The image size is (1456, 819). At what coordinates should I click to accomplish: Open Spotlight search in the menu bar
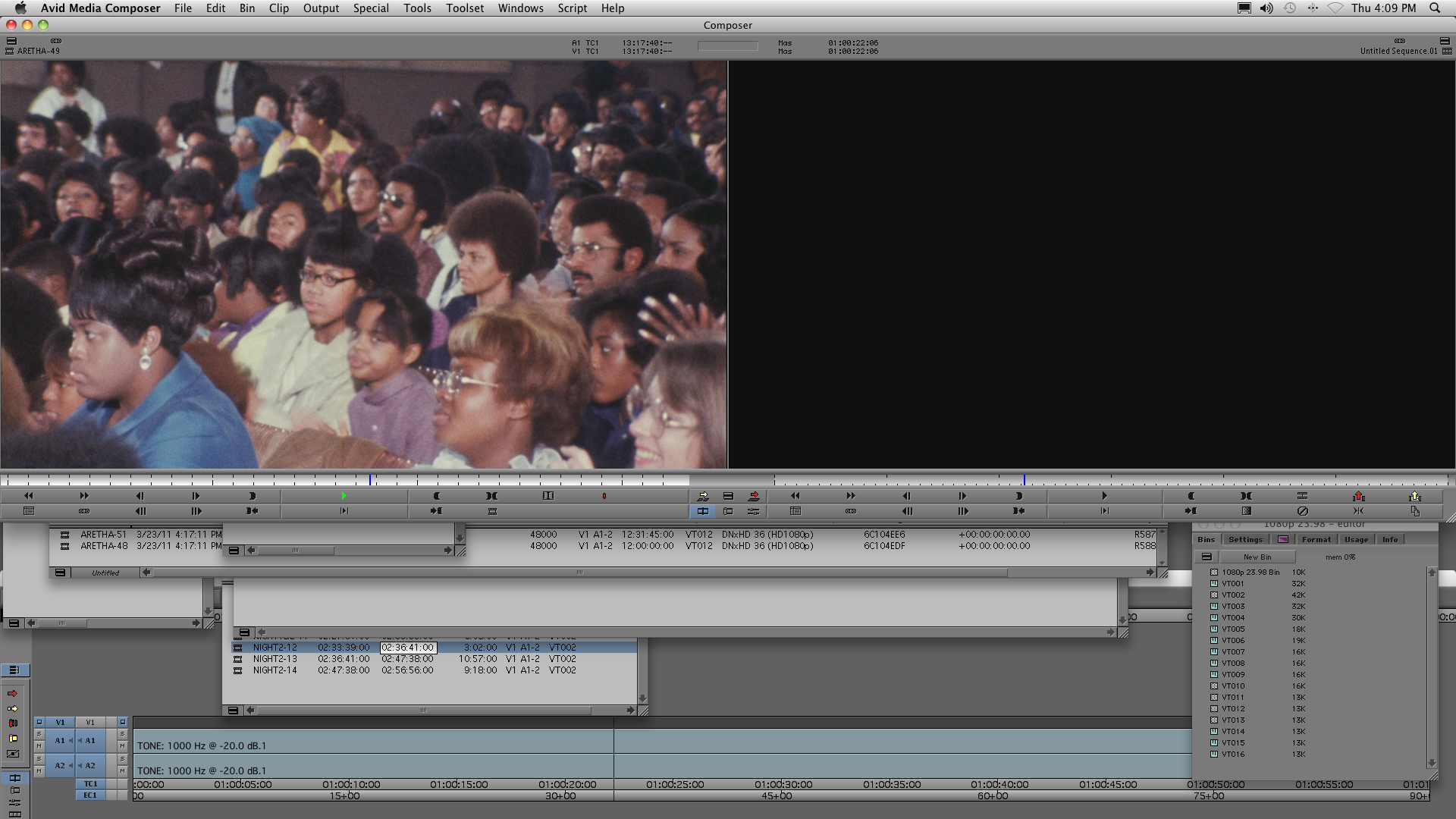tap(1435, 8)
